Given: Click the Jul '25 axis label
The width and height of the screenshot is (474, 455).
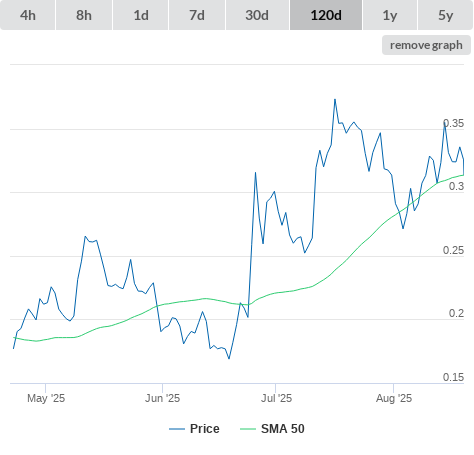Looking at the screenshot, I should pos(276,398).
